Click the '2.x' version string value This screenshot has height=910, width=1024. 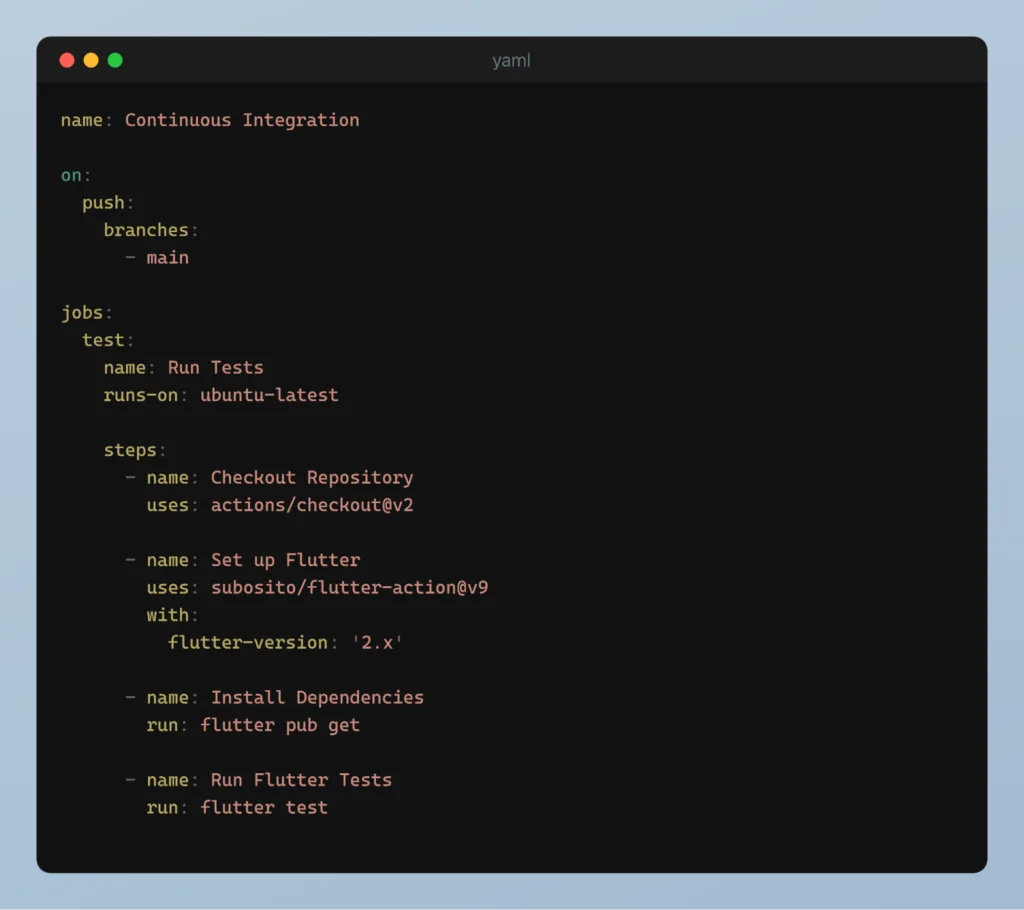pyautogui.click(x=375, y=643)
